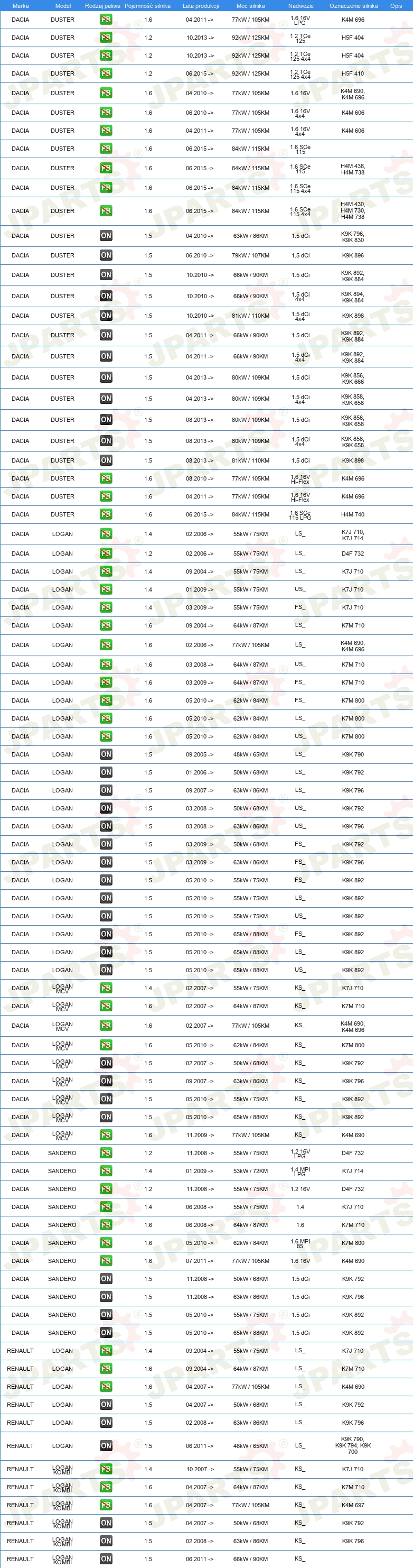Click the Oznaczenie silnika column header

pyautogui.click(x=353, y=5)
